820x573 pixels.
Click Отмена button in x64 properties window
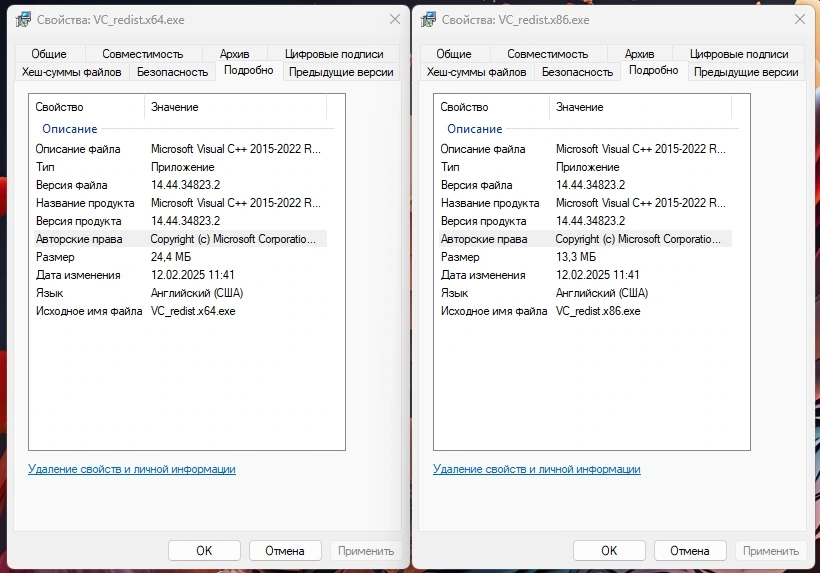pyautogui.click(x=285, y=551)
